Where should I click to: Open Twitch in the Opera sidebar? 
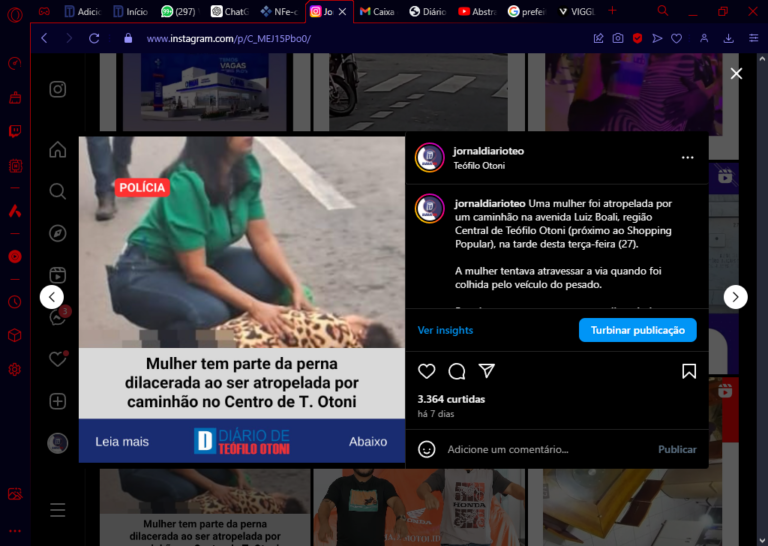(15, 131)
